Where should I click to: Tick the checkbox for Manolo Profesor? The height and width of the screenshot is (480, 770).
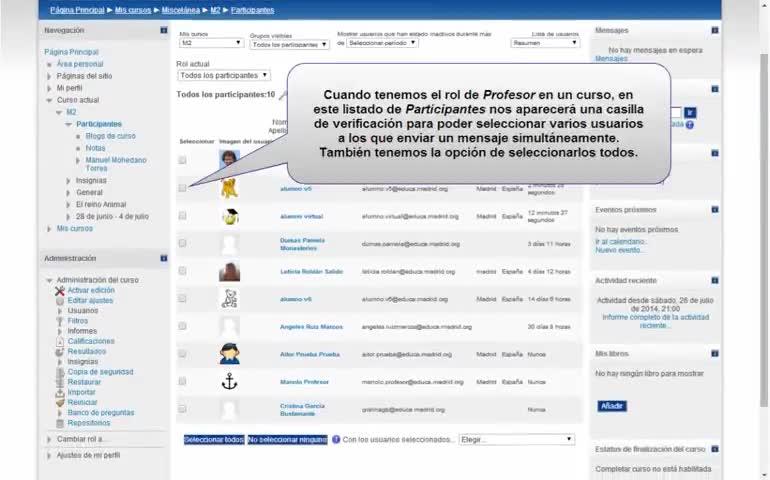182,381
